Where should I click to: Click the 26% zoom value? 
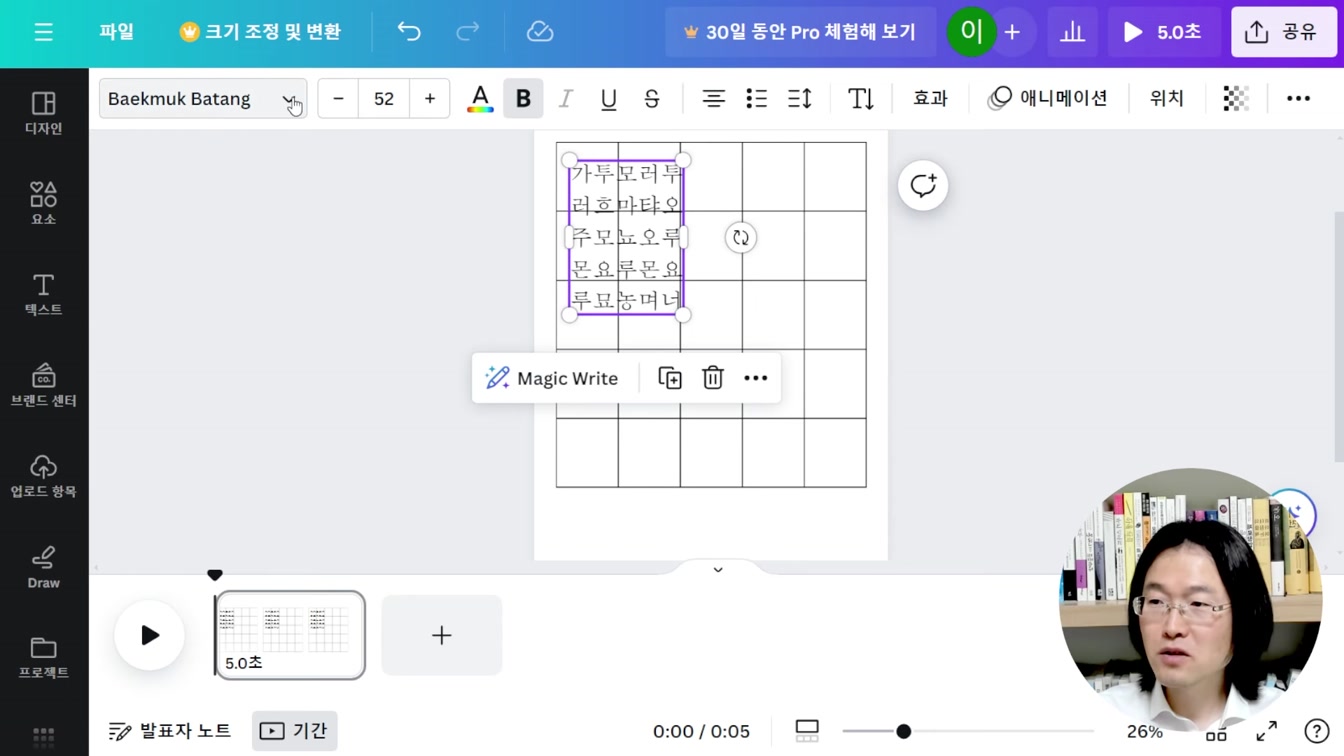1144,731
